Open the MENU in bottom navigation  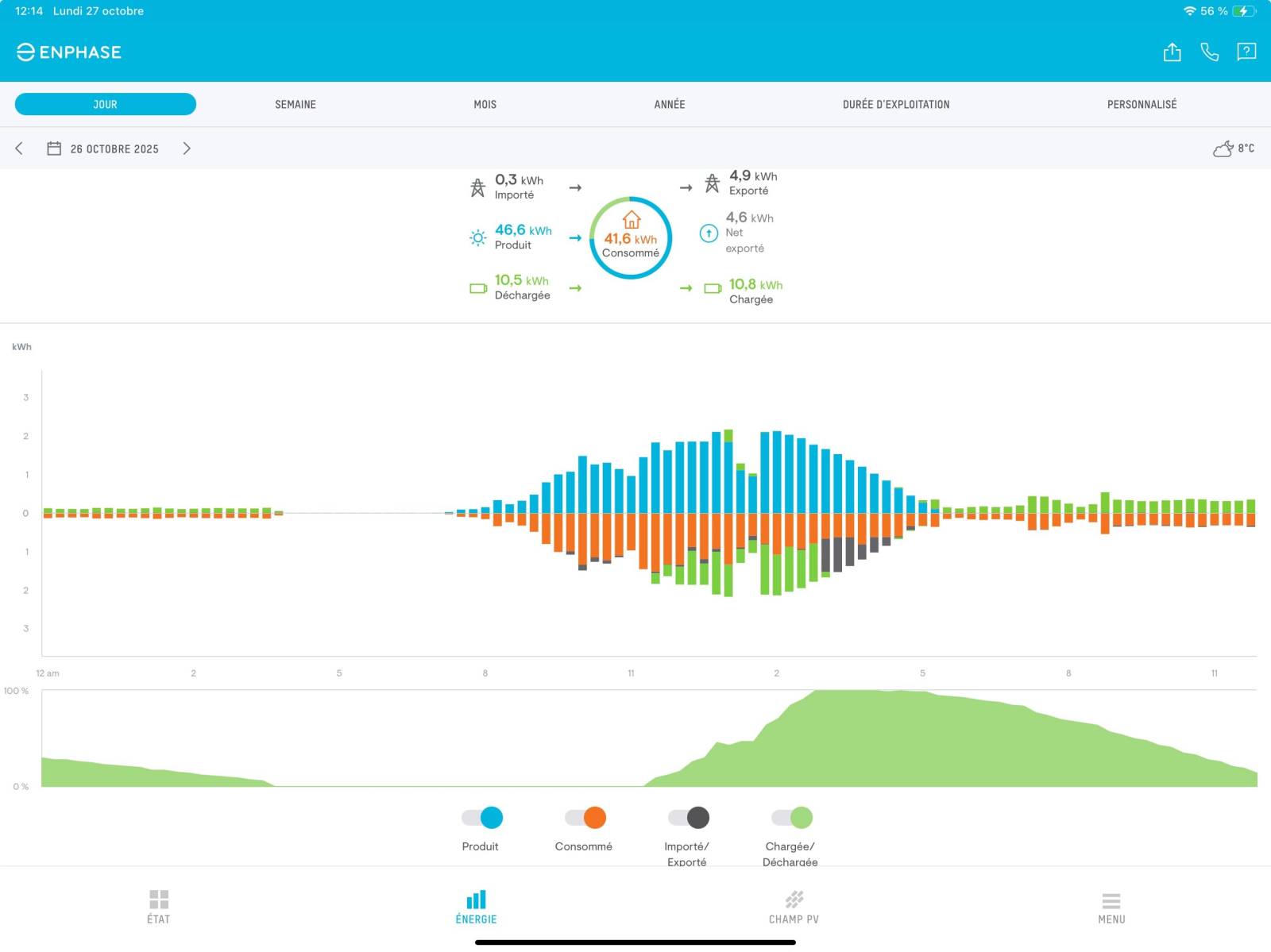(x=1111, y=906)
